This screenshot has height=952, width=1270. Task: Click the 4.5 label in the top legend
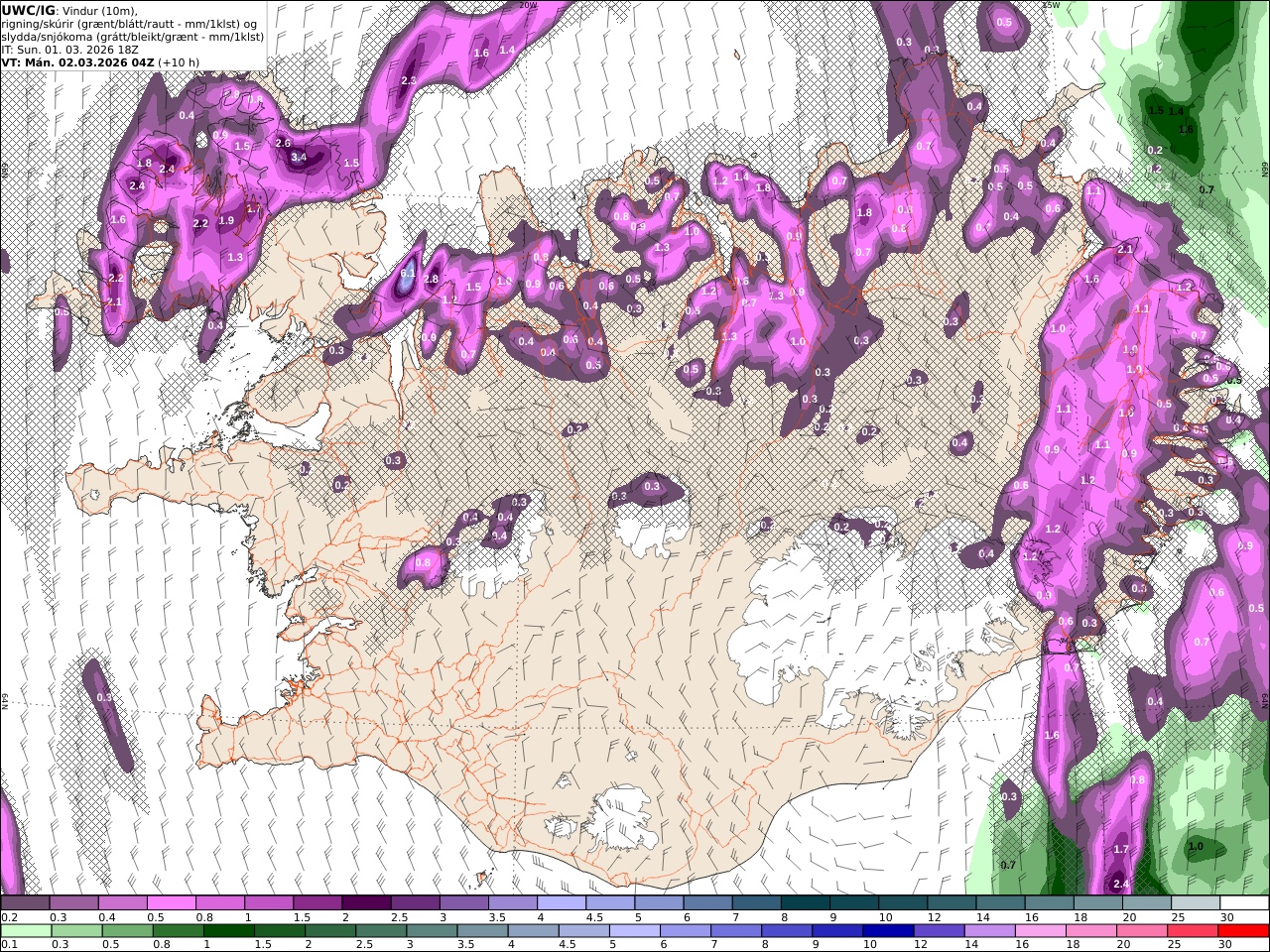click(x=592, y=917)
